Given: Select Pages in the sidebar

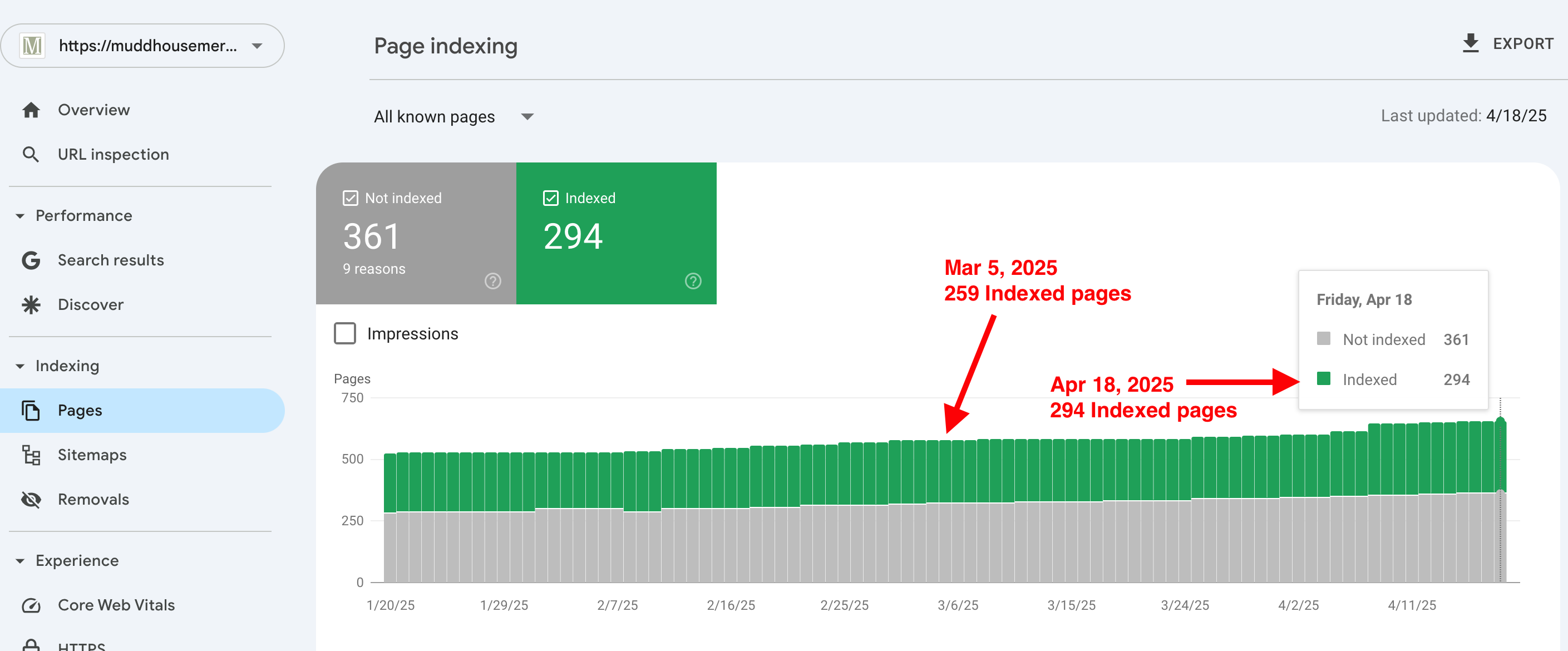Looking at the screenshot, I should click(80, 411).
